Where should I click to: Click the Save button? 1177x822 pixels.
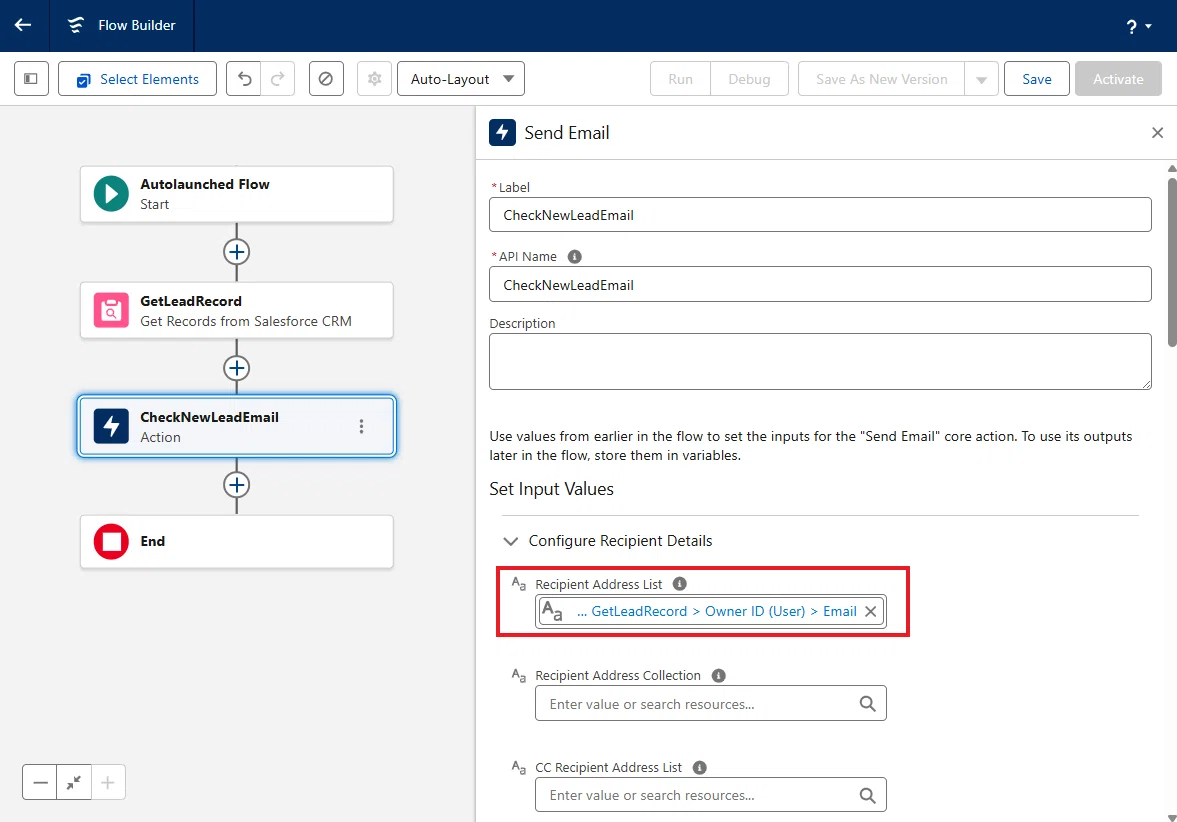pos(1037,79)
